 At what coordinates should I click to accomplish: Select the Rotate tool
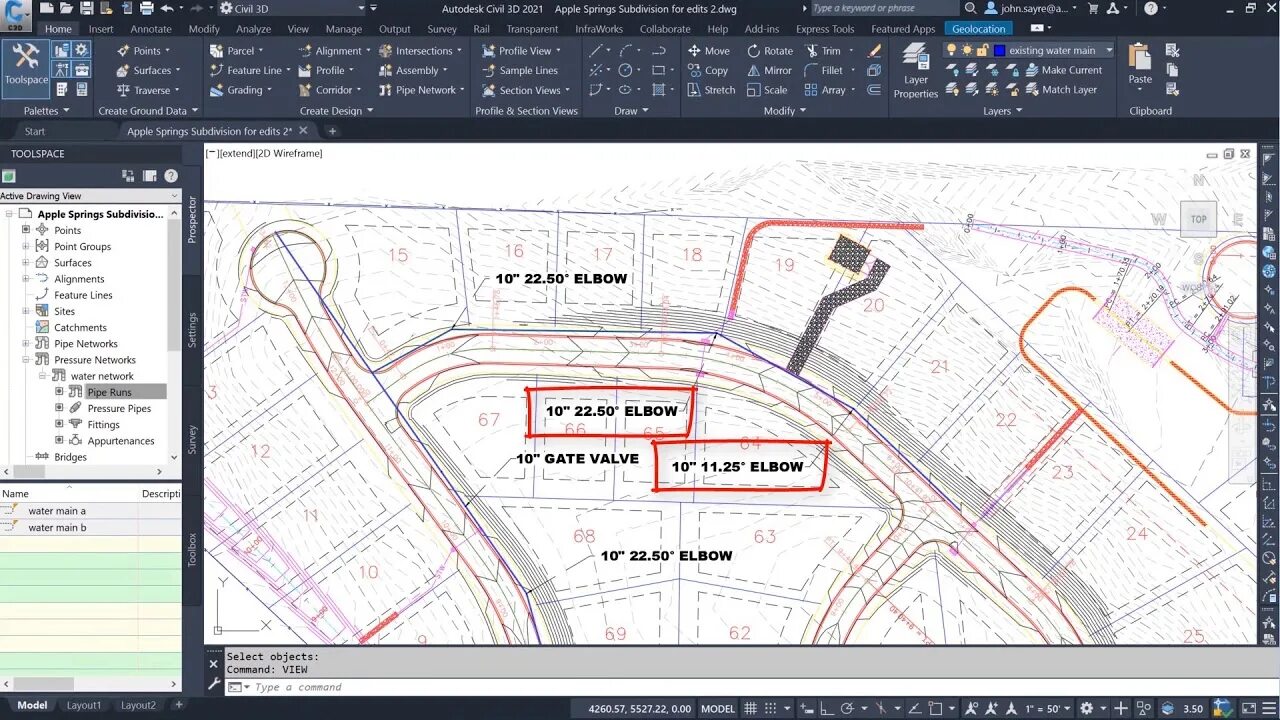769,50
